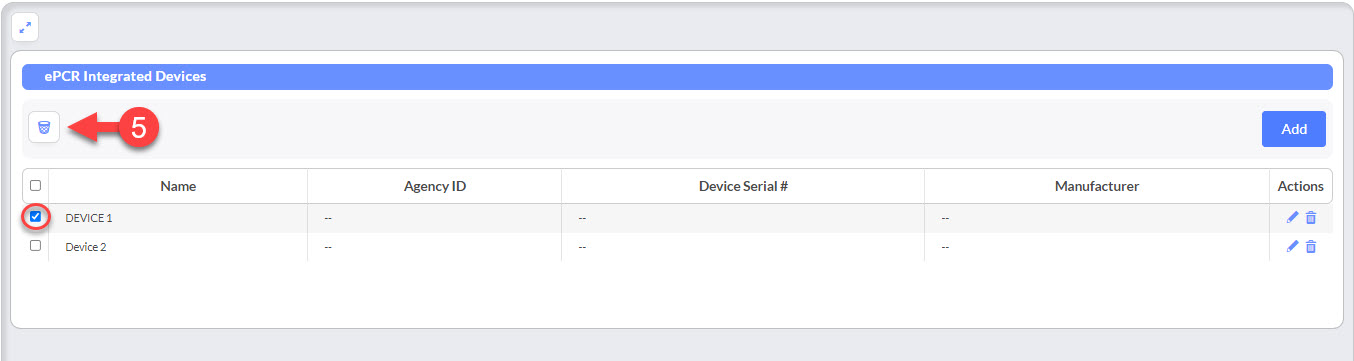Delete DEVICE 1 using trash icon
The image size is (1354, 361).
coord(1311,217)
